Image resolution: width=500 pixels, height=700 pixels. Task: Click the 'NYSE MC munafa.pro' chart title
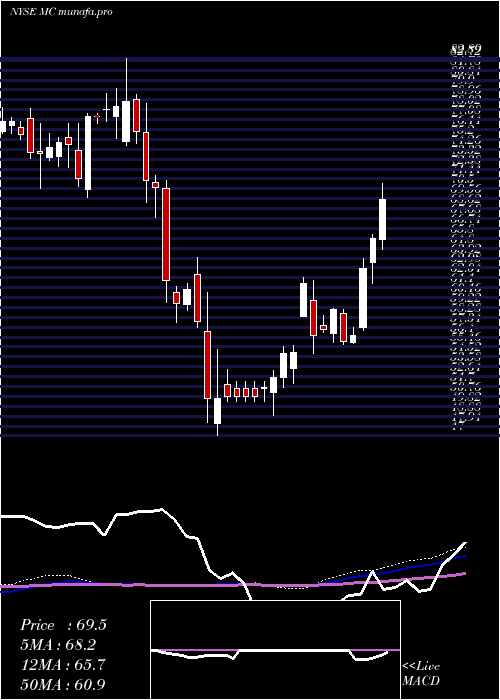tap(61, 12)
